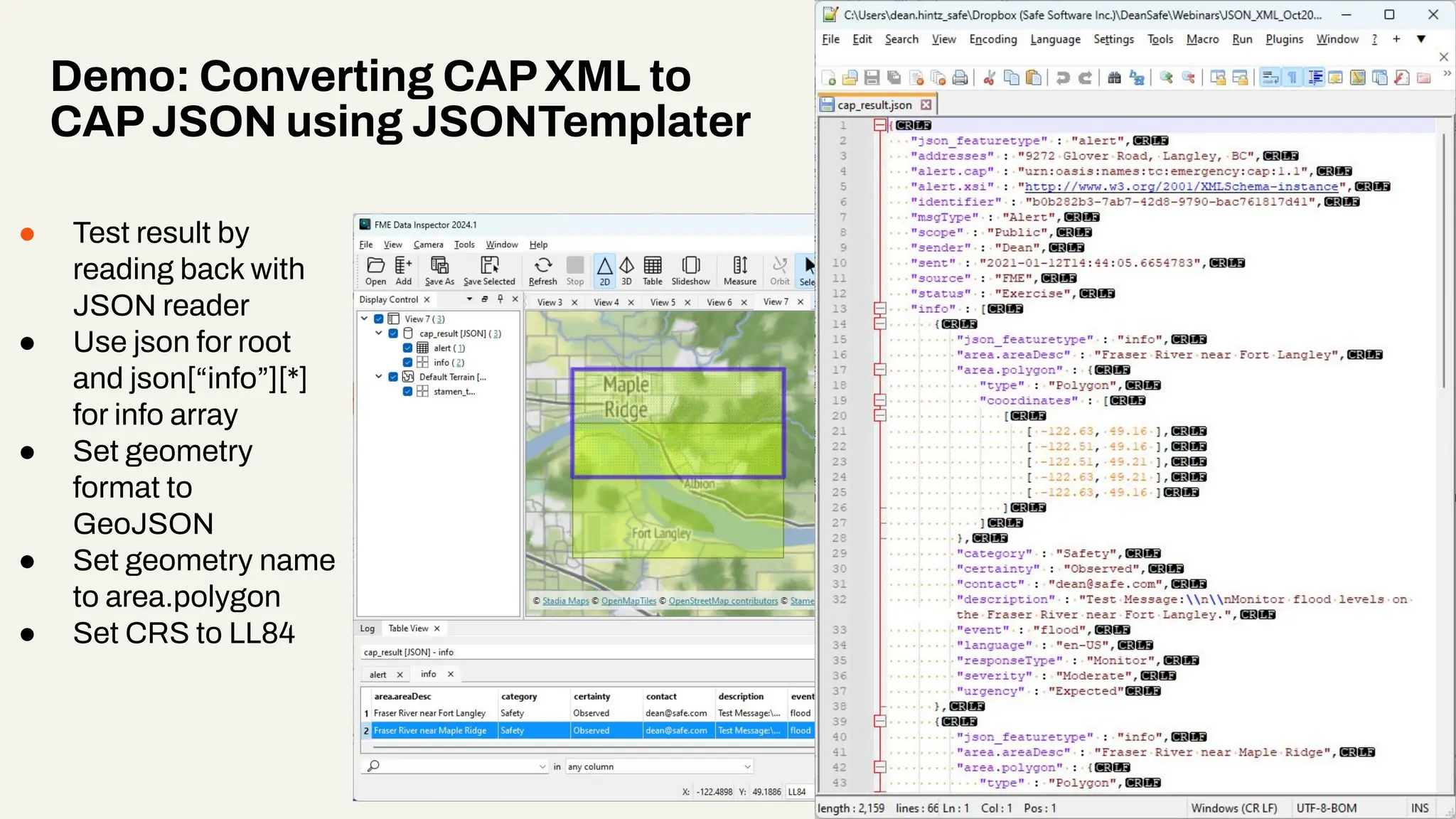Viewport: 1456px width, 819px height.
Task: Open Table view from Data Inspector toolbar
Action: coord(652,271)
